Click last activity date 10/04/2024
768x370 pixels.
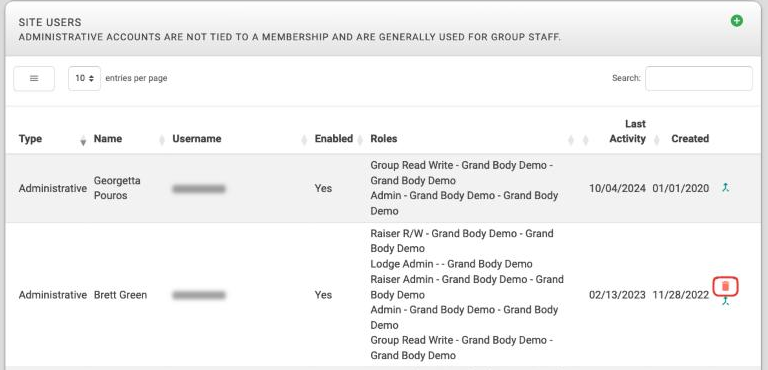tap(617, 188)
